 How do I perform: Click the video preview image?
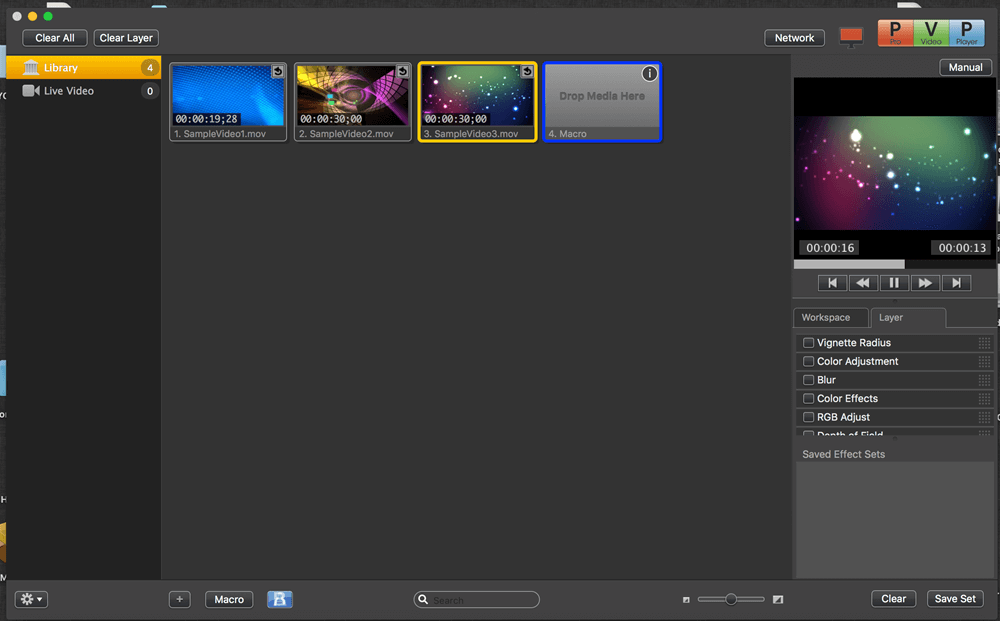894,173
